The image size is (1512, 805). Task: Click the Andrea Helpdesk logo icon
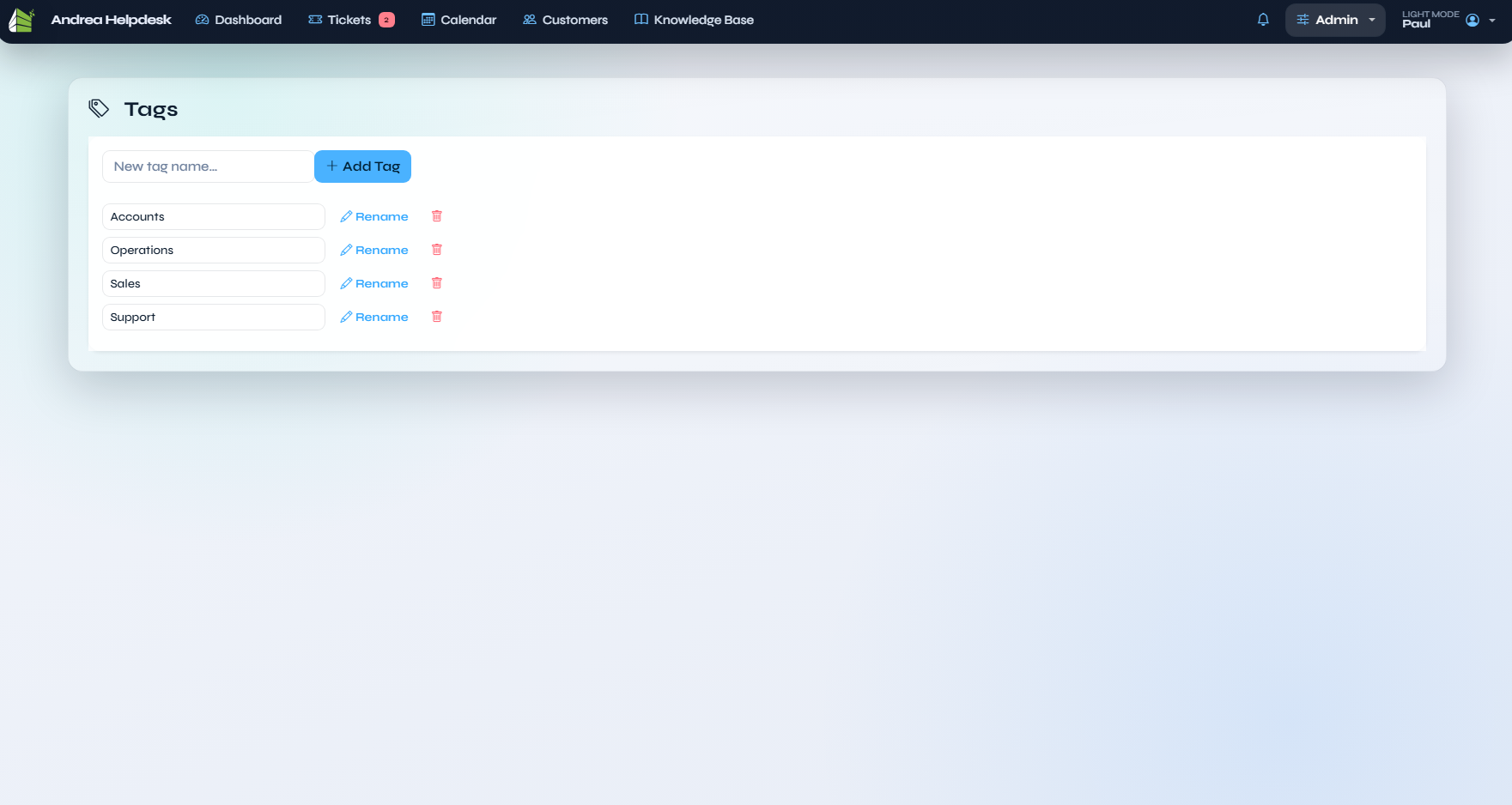(21, 20)
